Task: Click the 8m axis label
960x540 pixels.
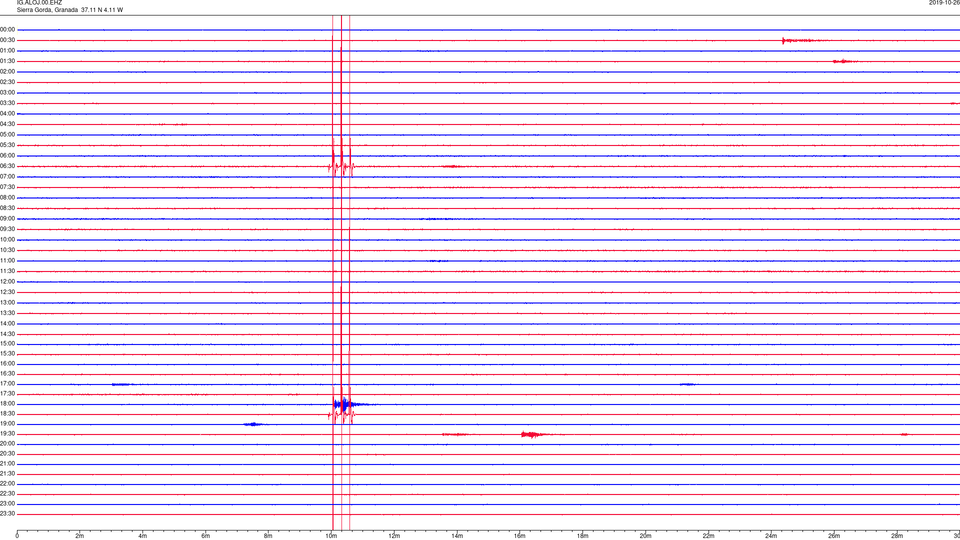Action: 268,536
